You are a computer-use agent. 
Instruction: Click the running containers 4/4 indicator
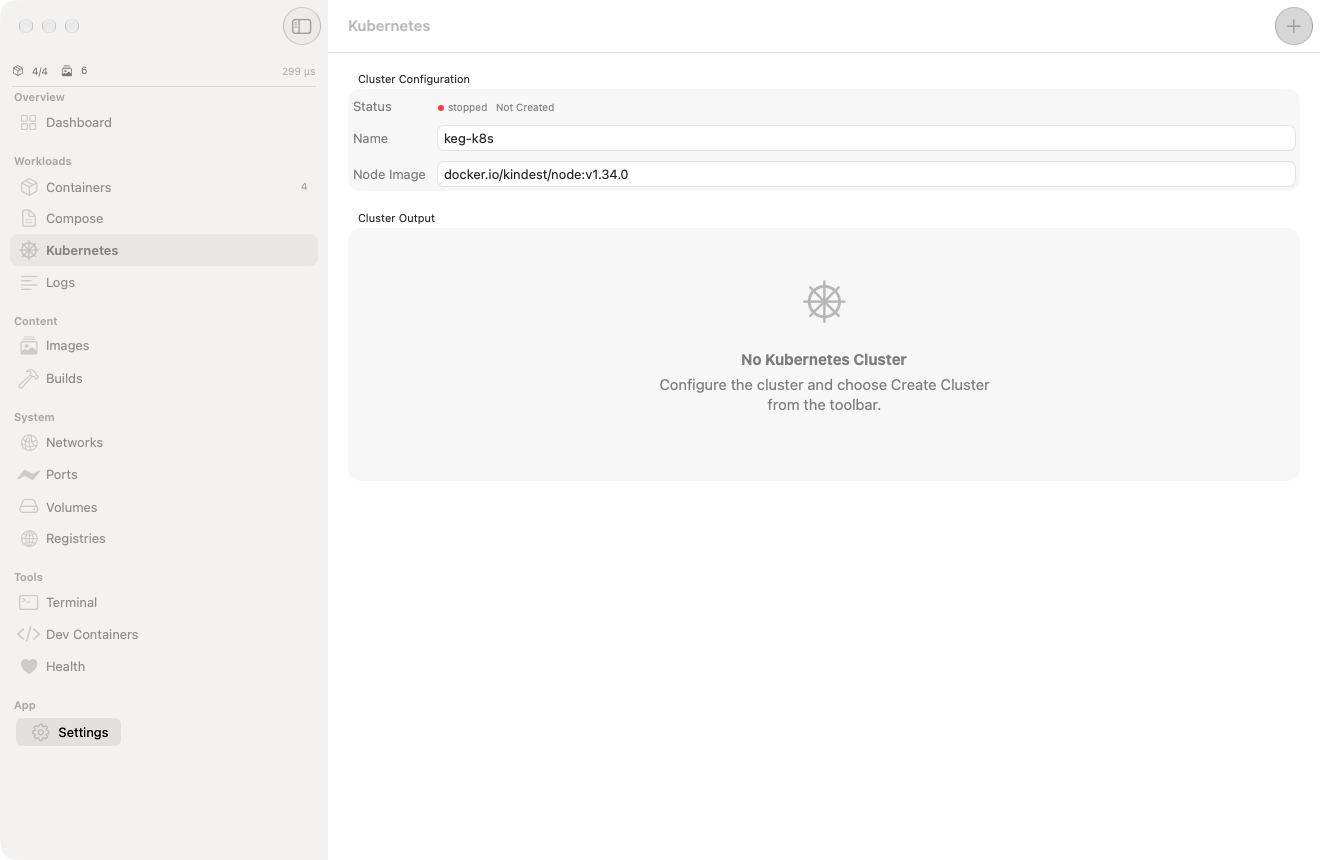pos(30,71)
